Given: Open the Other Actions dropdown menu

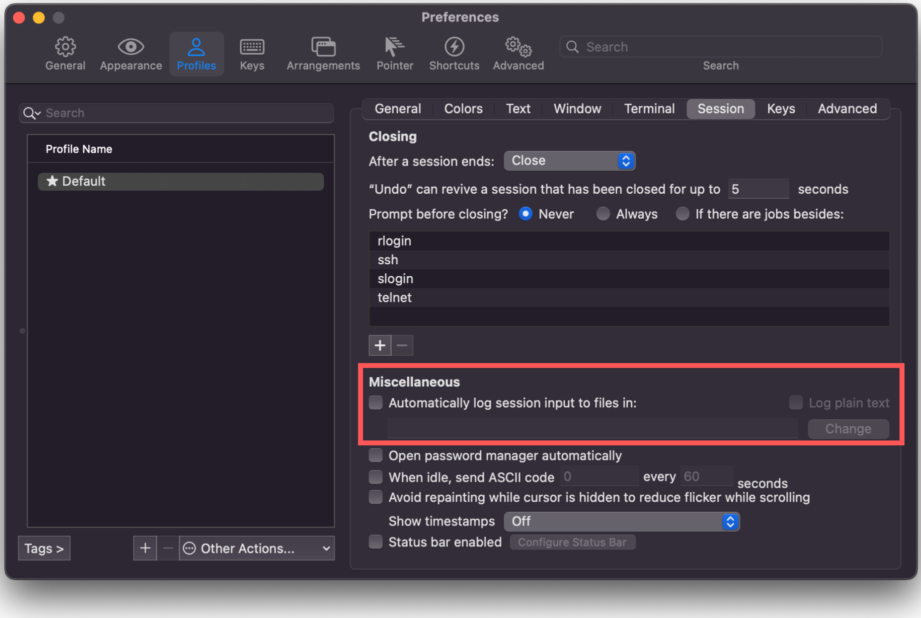Looking at the screenshot, I should [257, 548].
